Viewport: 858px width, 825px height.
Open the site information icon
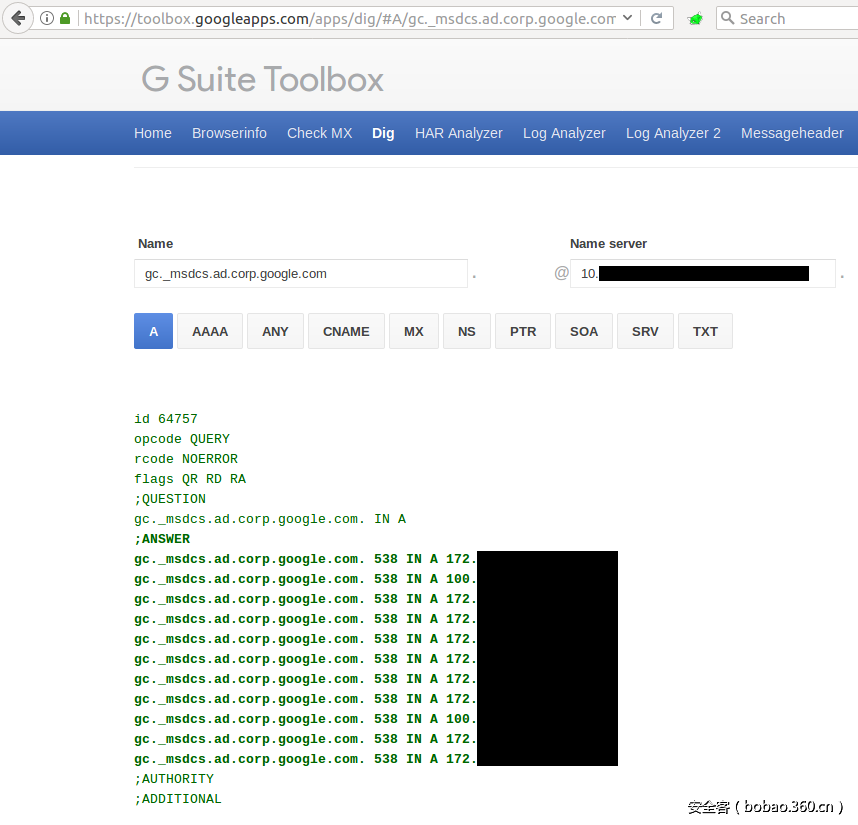pos(47,18)
